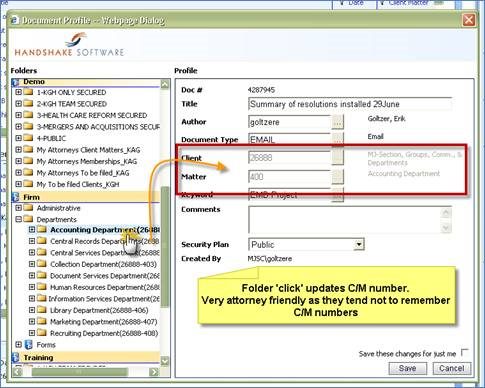
Task: Click into the Author field
Action: point(290,122)
